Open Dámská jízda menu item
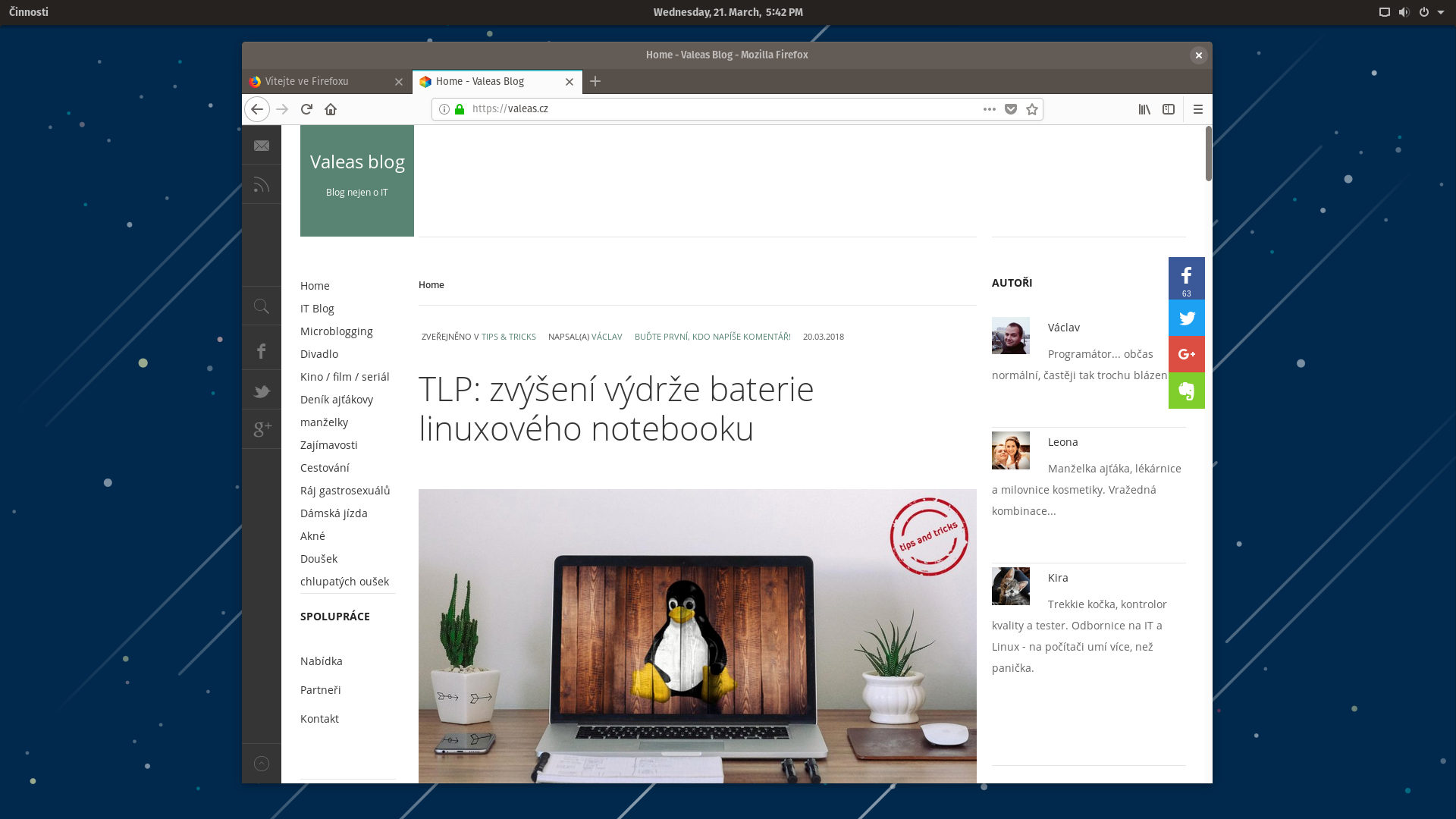1456x819 pixels. pyautogui.click(x=334, y=513)
